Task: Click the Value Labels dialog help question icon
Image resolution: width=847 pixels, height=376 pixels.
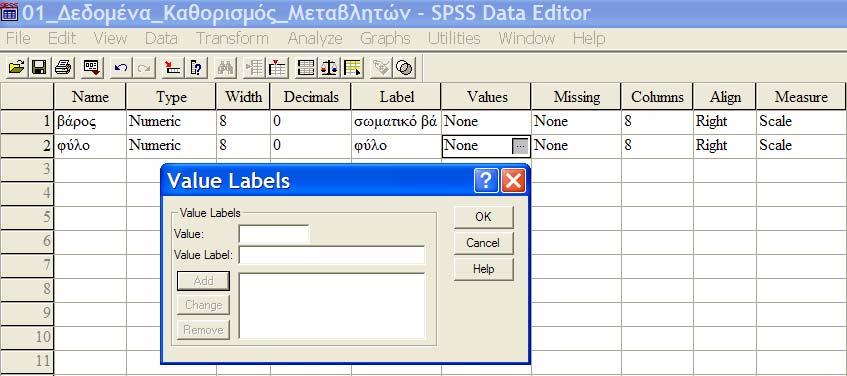Action: click(486, 180)
